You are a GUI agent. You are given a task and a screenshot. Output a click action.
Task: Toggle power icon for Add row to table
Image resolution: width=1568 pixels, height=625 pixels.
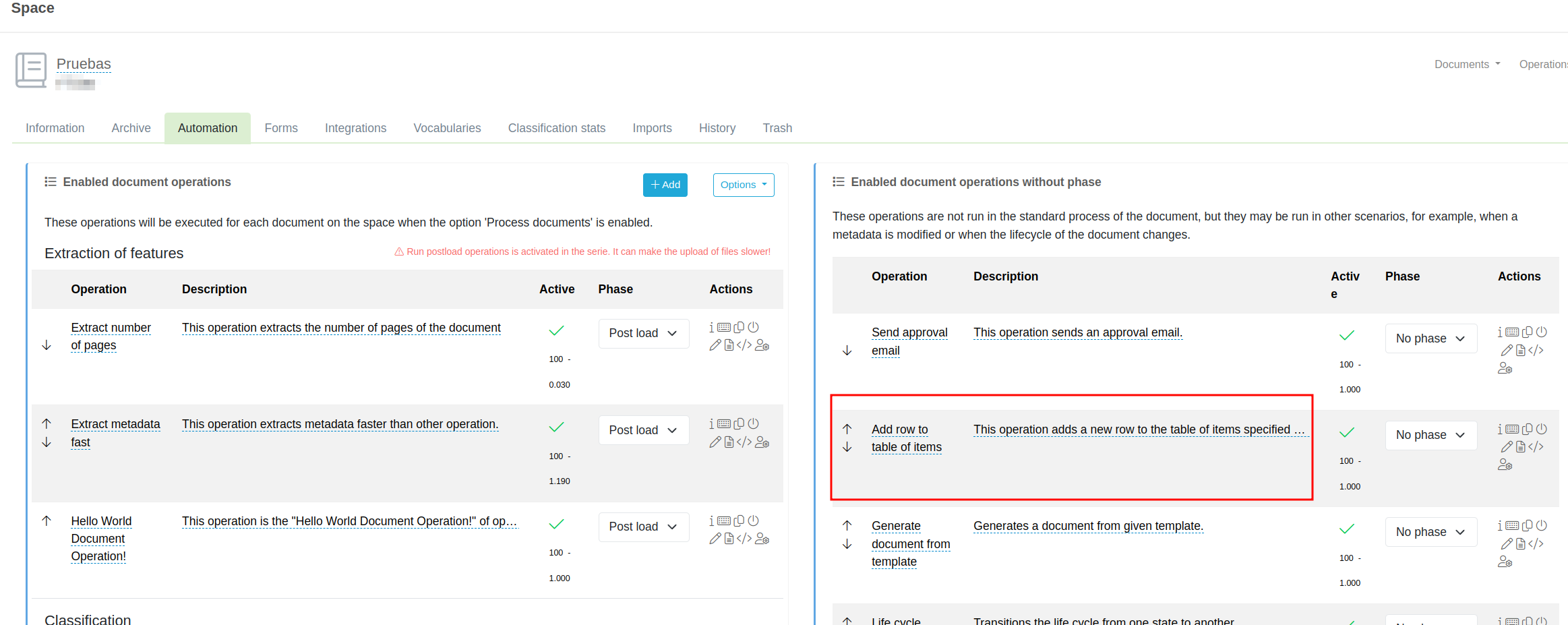point(1541,429)
